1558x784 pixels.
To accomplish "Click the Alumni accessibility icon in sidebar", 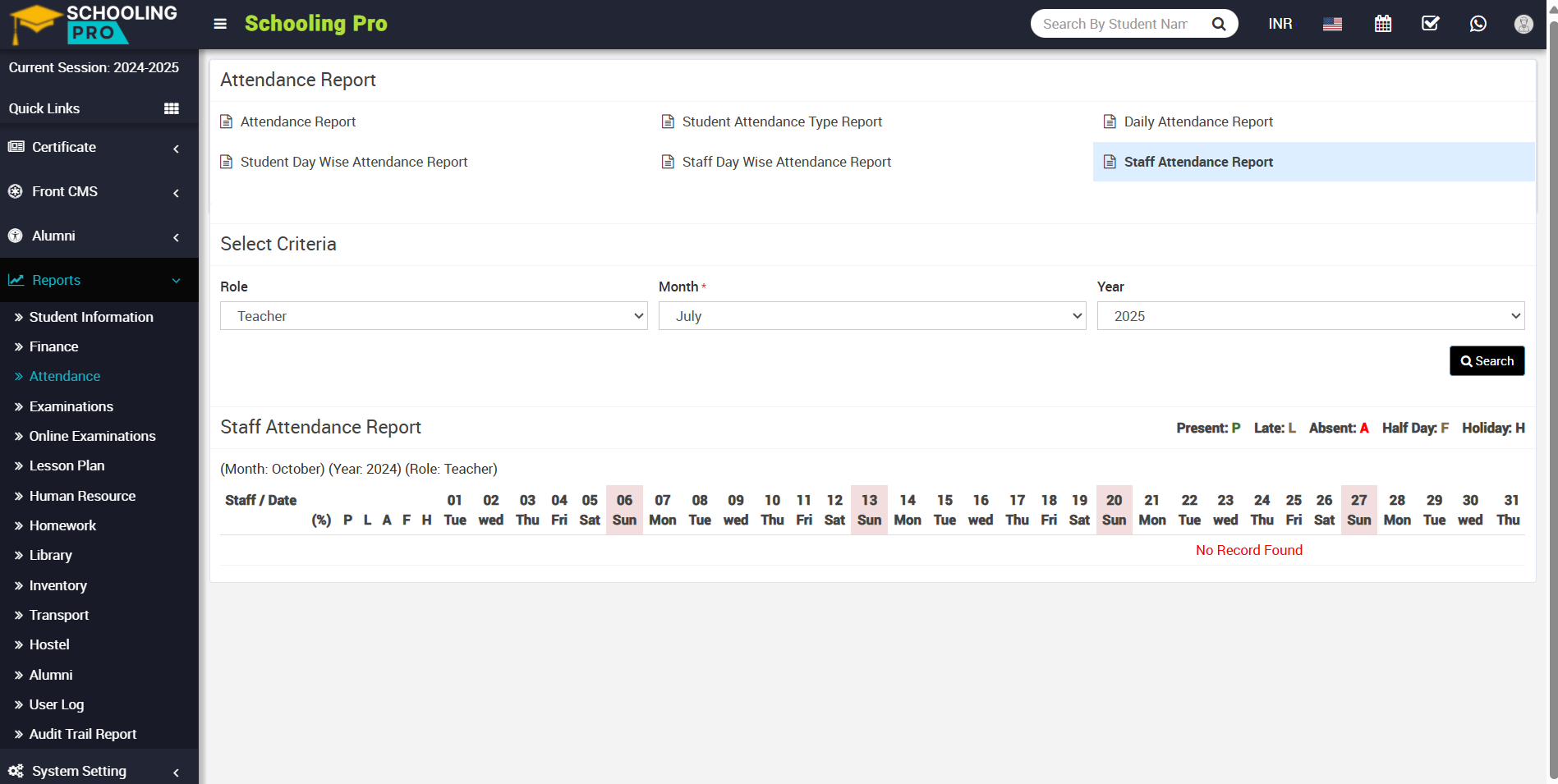I will click(16, 236).
